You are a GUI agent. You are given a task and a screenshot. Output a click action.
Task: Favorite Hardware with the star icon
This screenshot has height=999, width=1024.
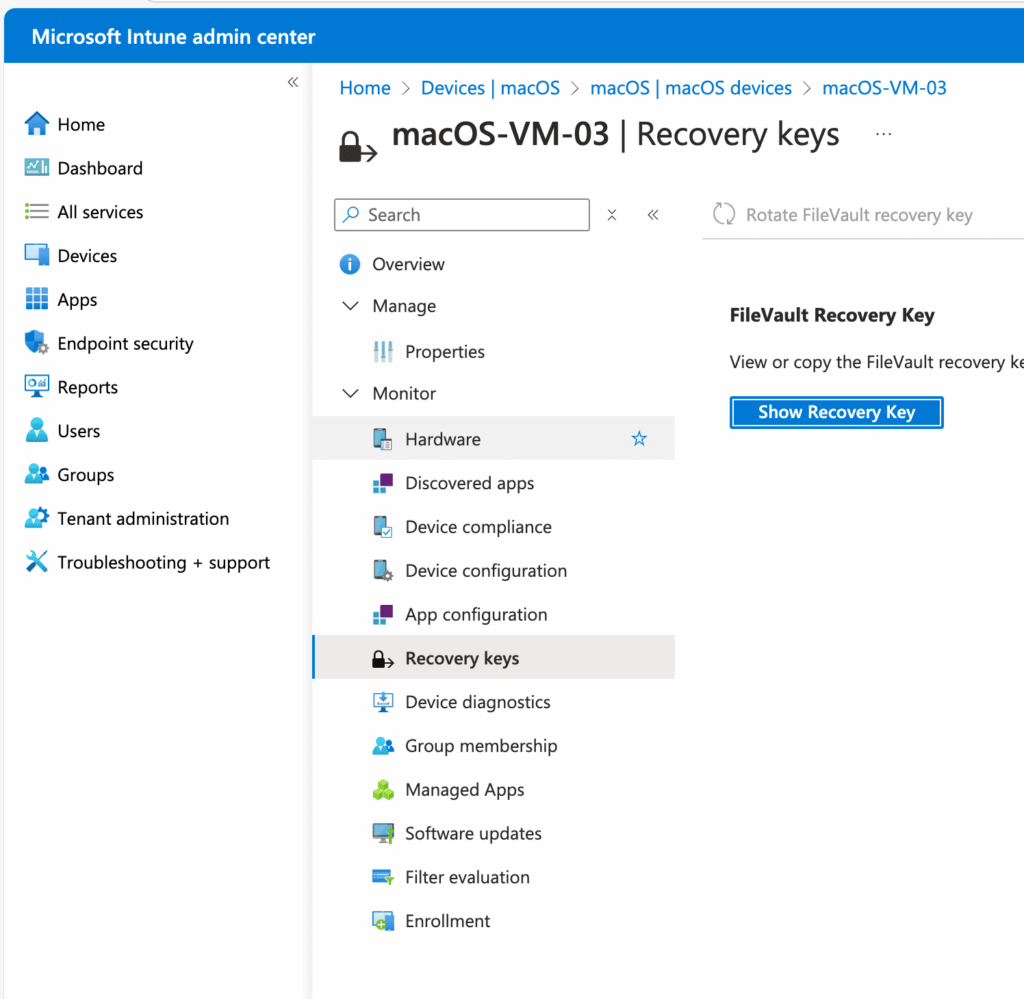[x=639, y=439]
